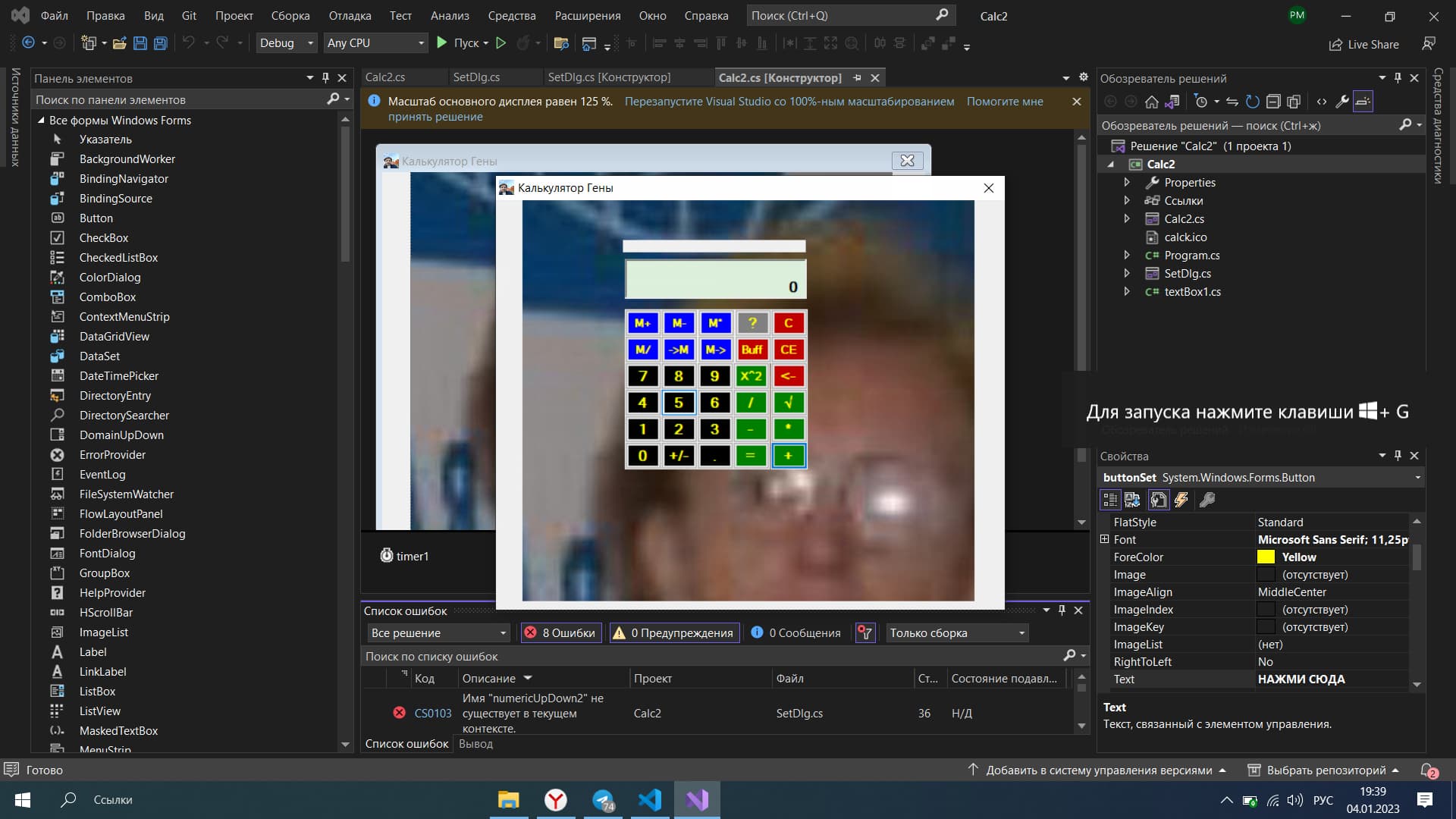This screenshot has height=819, width=1456.
Task: Click Добавить в систему управления версиями
Action: click(x=1097, y=770)
